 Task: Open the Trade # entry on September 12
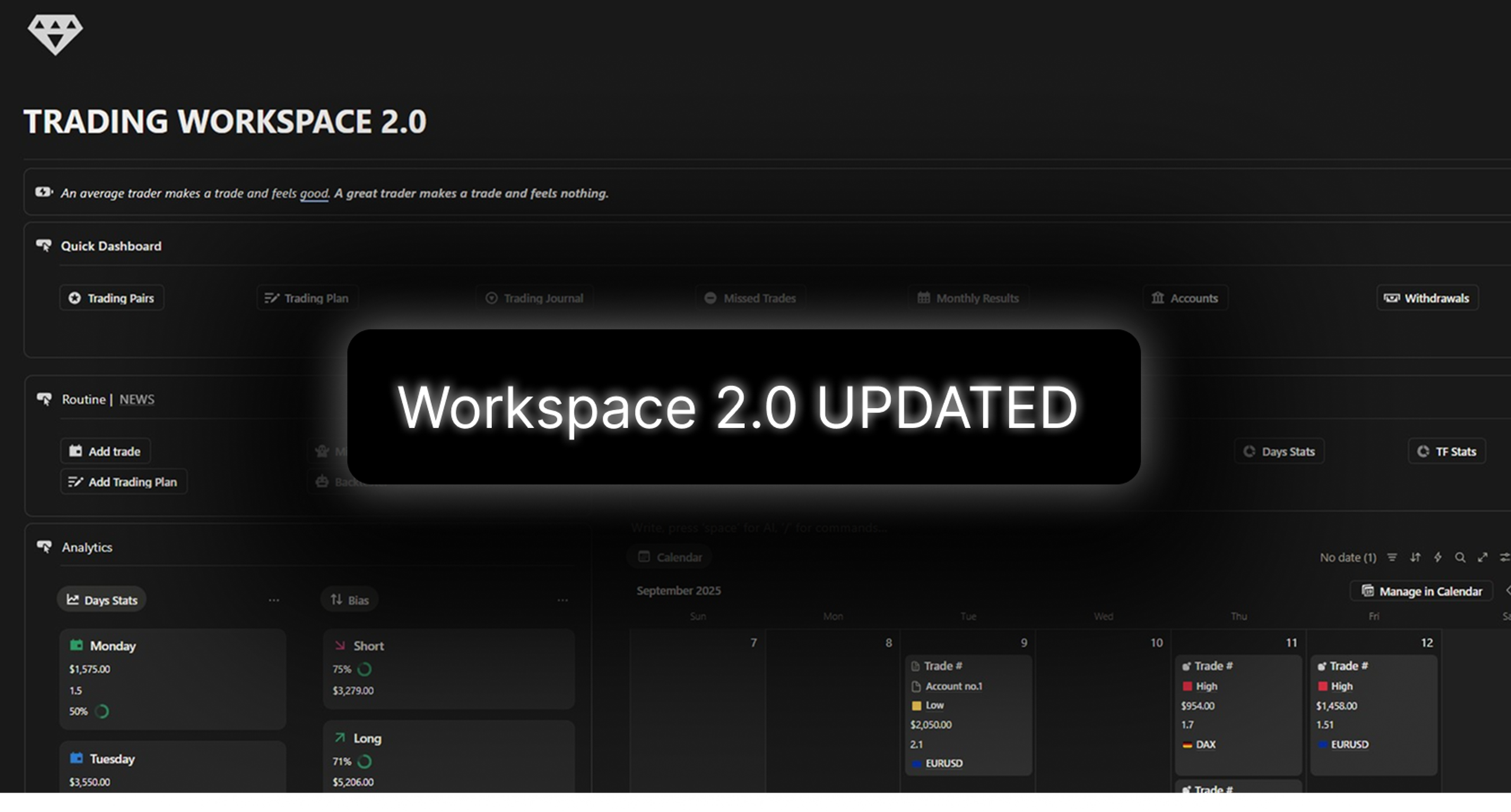(x=1373, y=715)
